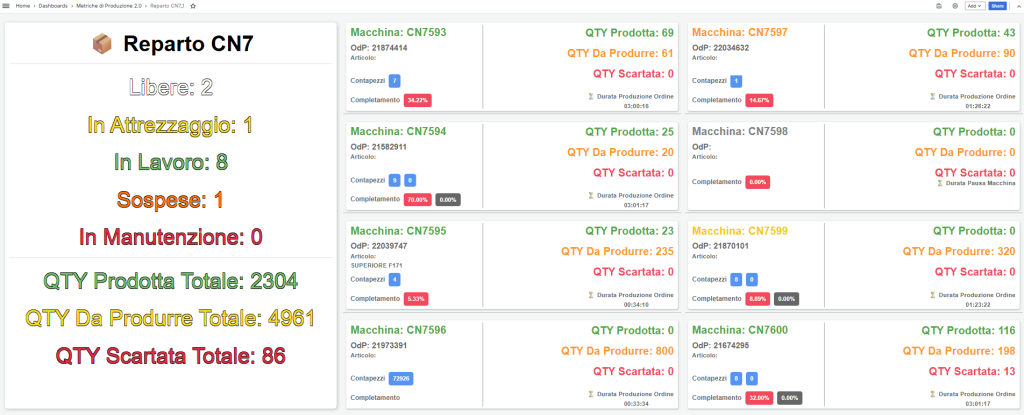Click CN7593 completion badge 34.22%

pyautogui.click(x=418, y=100)
